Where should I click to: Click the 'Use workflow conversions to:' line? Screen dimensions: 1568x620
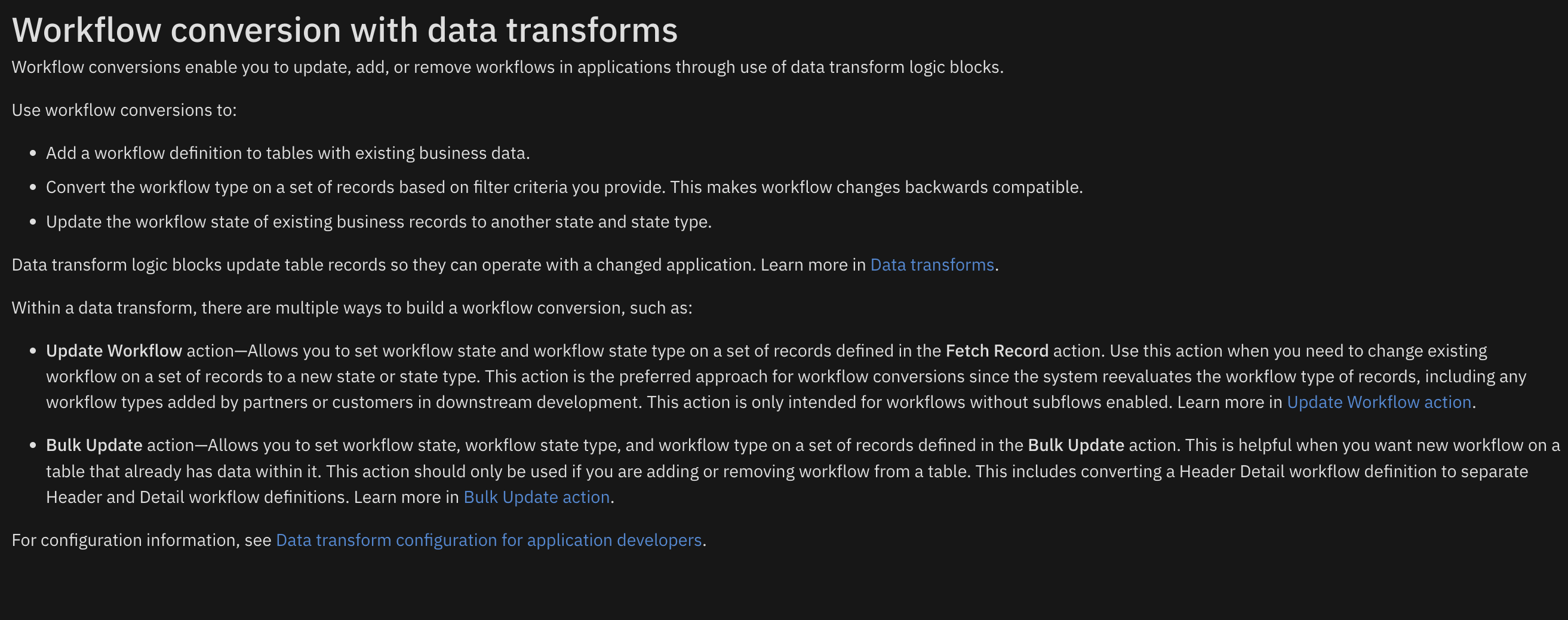tap(124, 111)
